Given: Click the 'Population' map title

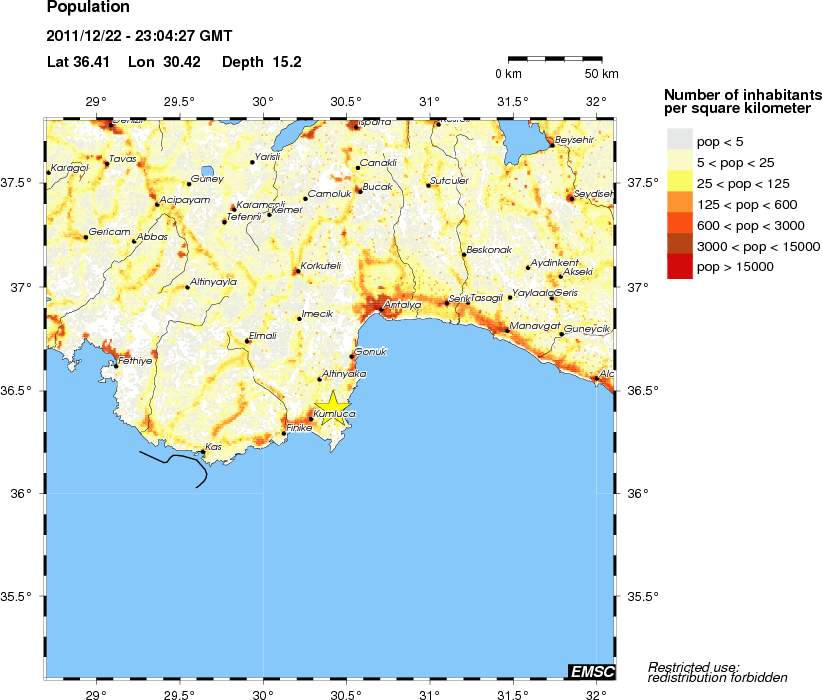Looking at the screenshot, I should (88, 8).
